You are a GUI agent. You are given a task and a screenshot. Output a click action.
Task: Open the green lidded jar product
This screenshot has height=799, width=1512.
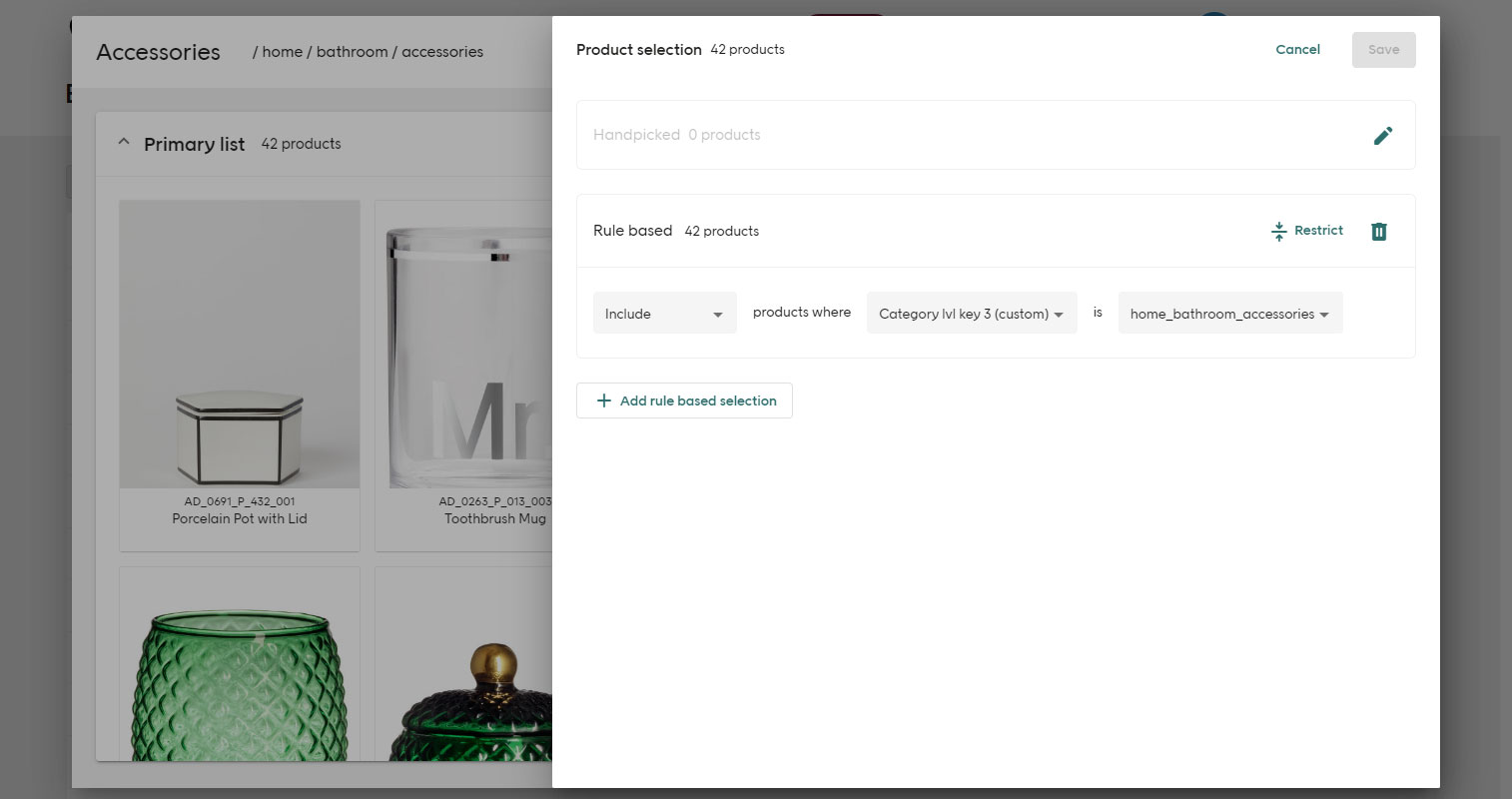(464, 664)
